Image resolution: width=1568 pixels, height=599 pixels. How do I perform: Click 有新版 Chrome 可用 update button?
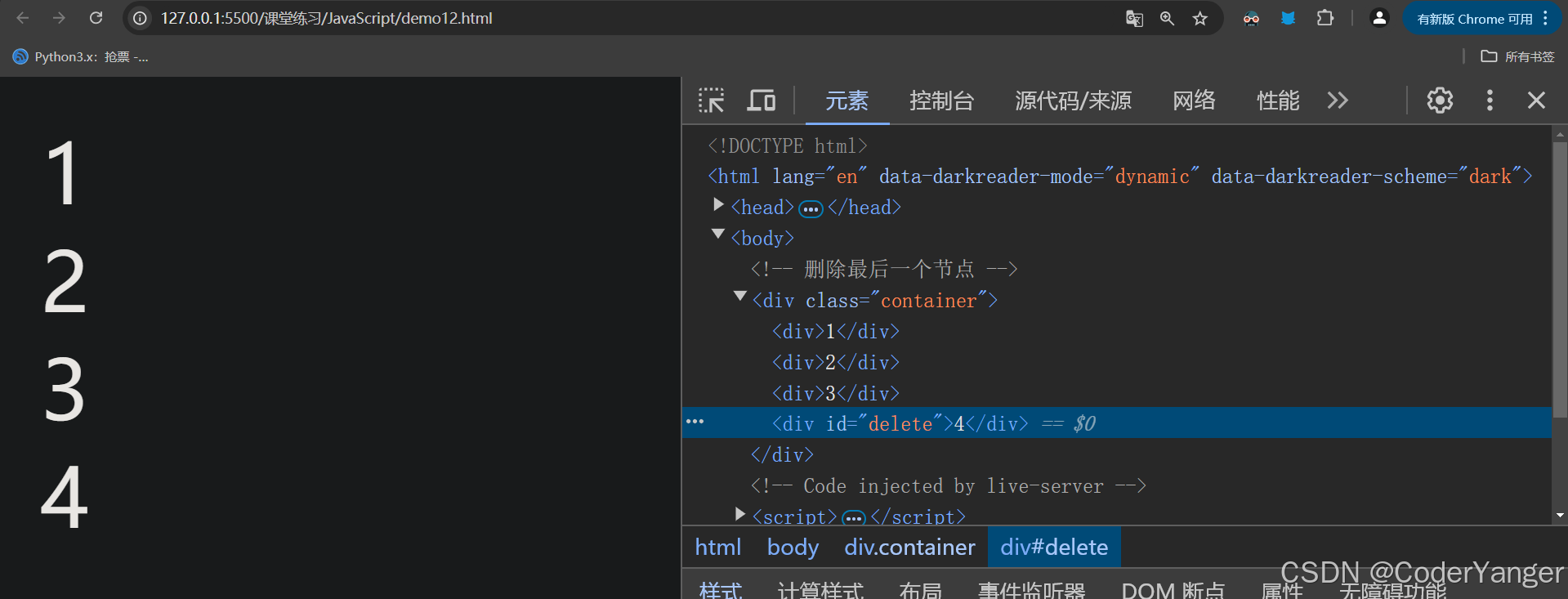coord(1475,19)
